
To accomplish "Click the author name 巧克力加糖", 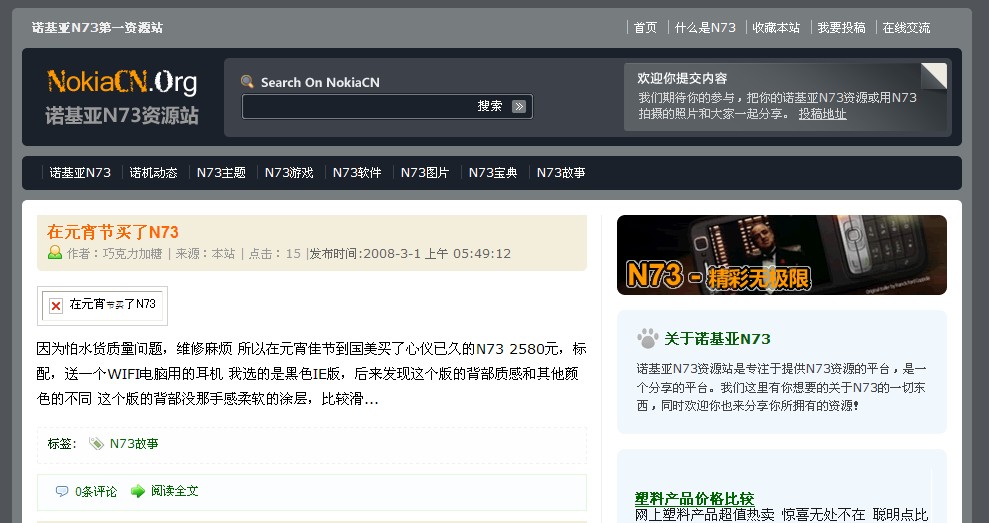I will [x=132, y=254].
